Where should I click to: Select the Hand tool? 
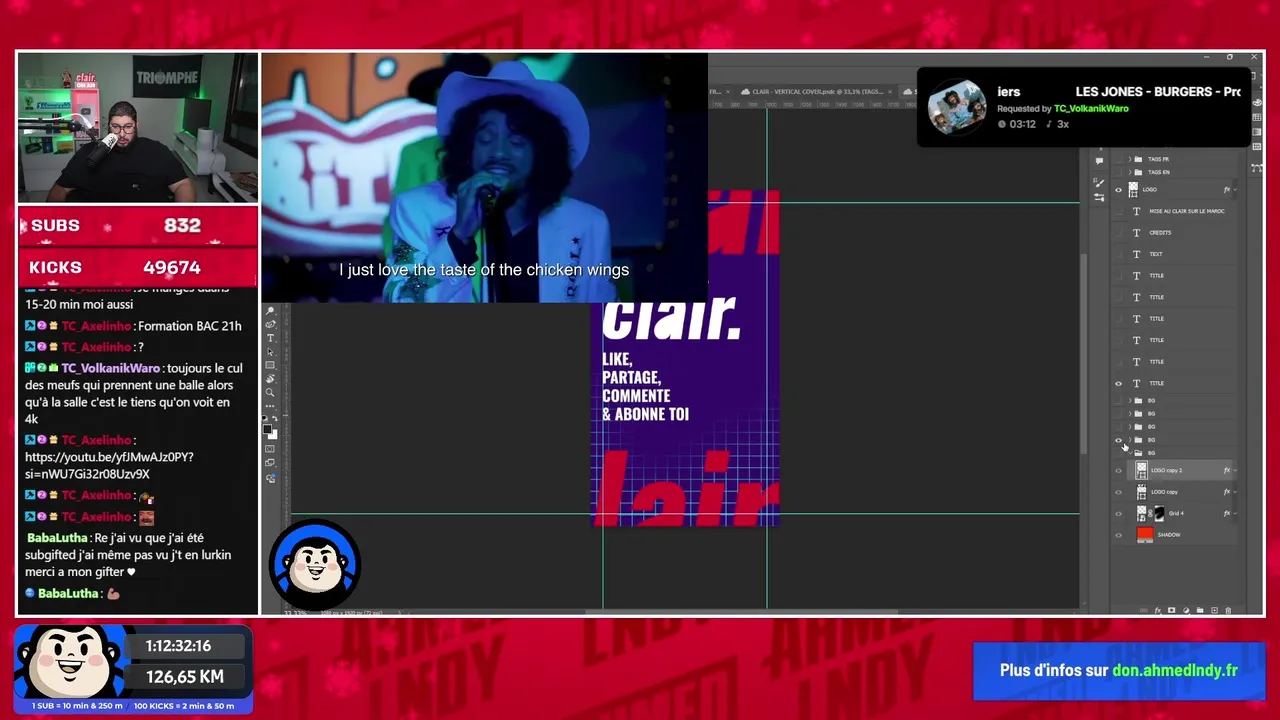coord(270,379)
